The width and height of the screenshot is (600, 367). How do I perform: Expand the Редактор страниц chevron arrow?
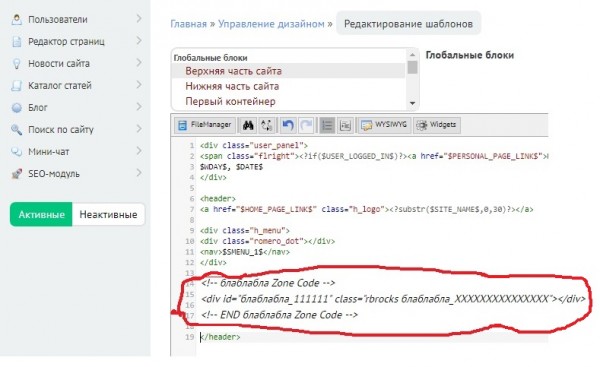(x=139, y=41)
